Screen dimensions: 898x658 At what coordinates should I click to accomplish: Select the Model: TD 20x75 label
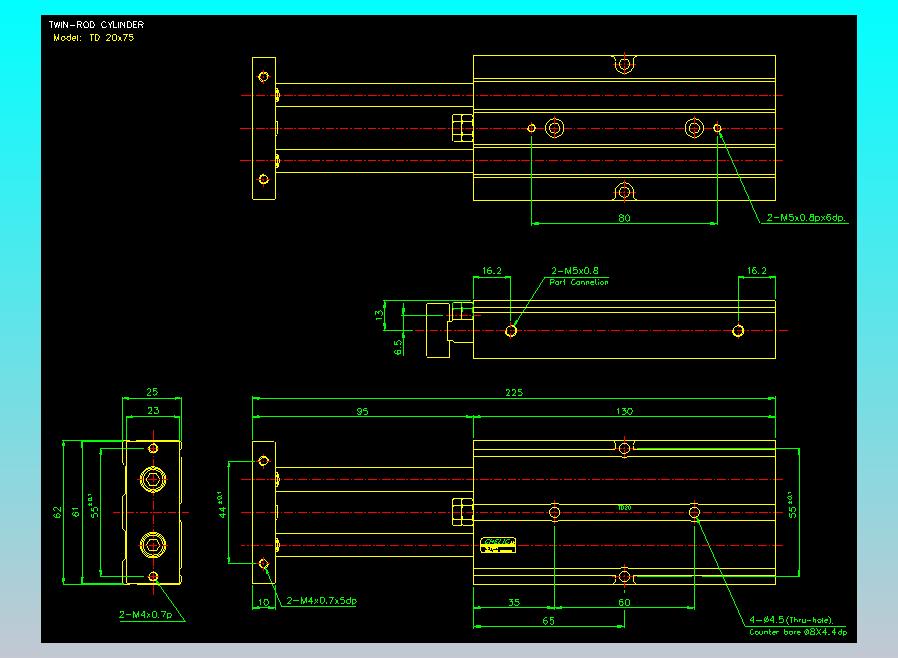click(x=93, y=37)
